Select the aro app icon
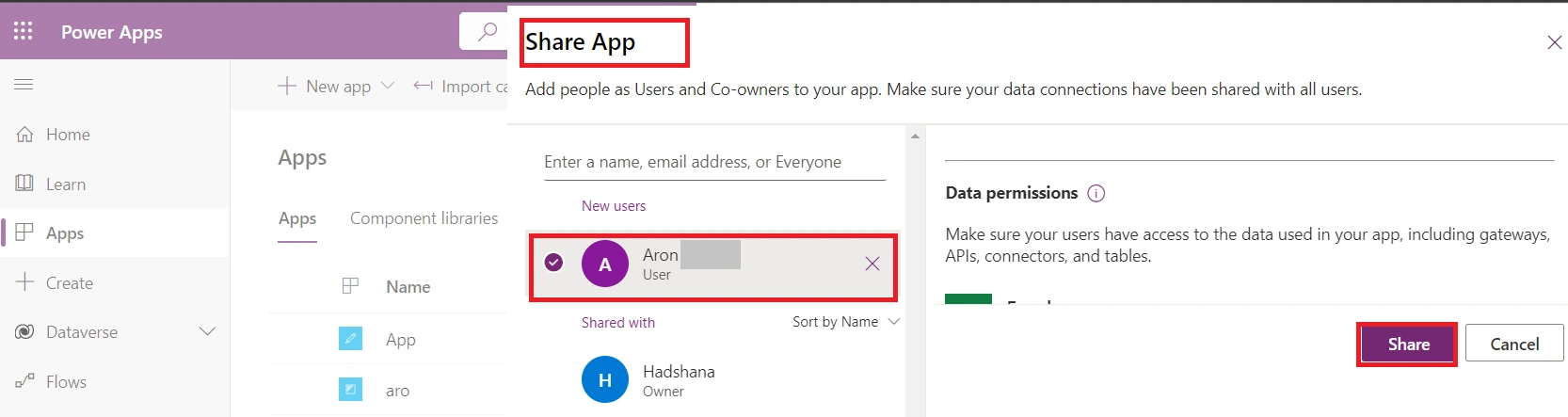 point(350,388)
